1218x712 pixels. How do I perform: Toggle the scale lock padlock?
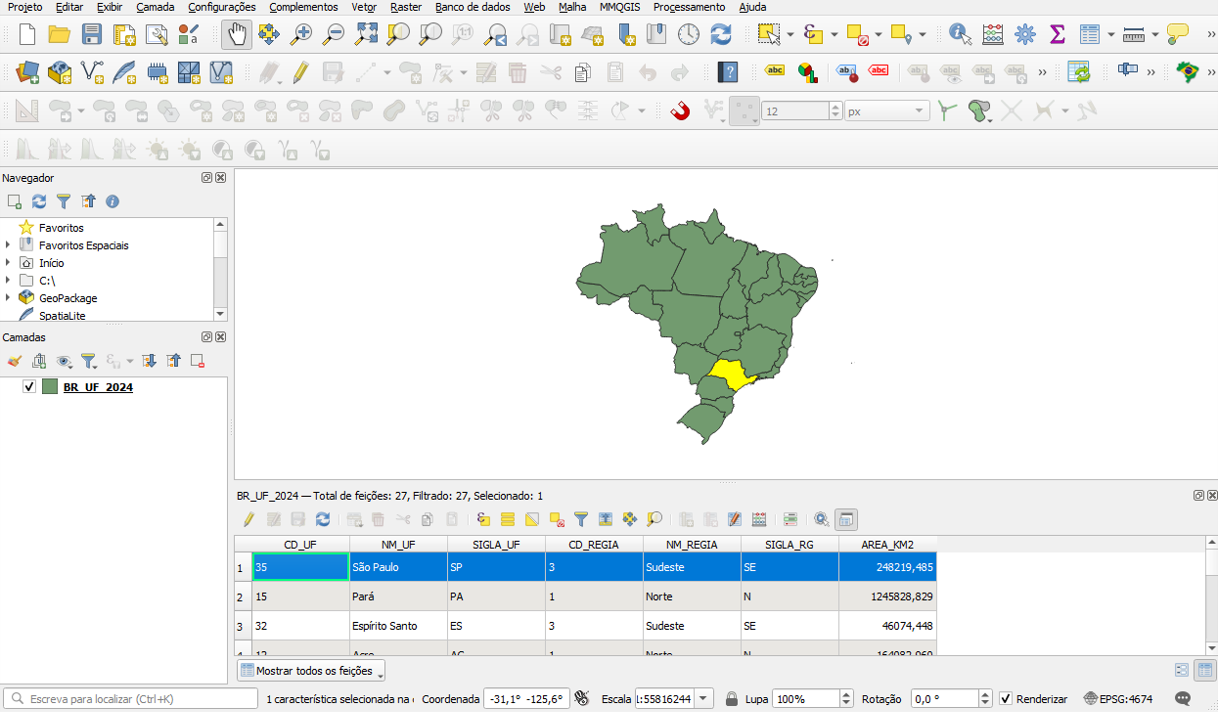pos(732,699)
